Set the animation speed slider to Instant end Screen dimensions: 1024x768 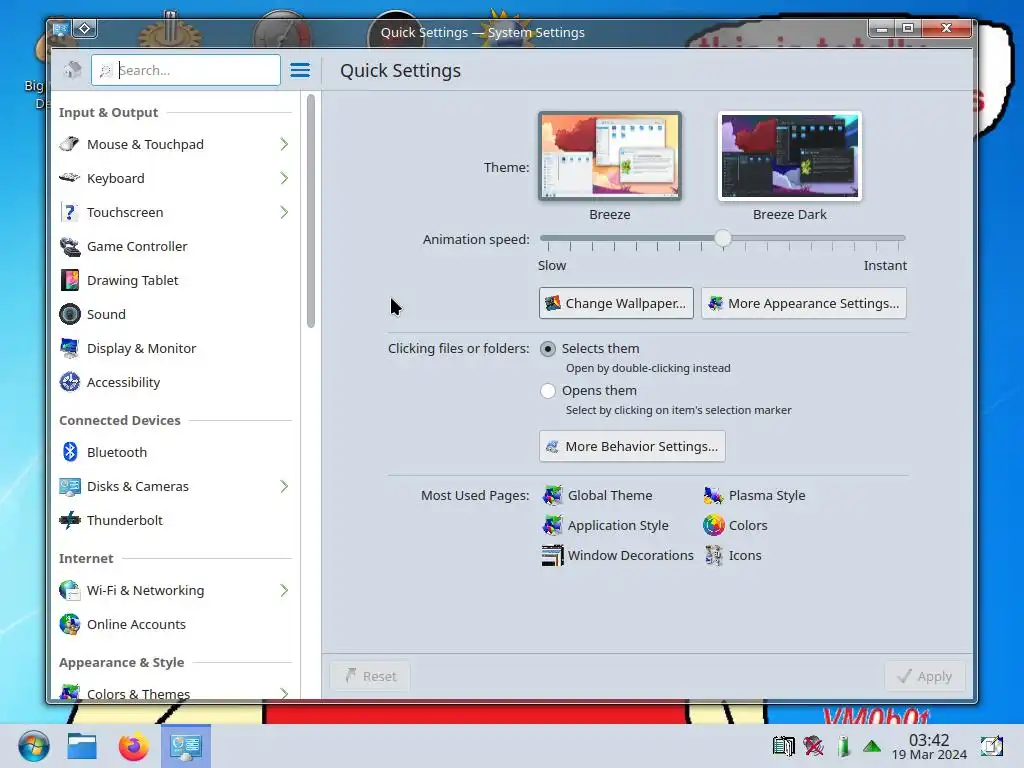click(903, 238)
